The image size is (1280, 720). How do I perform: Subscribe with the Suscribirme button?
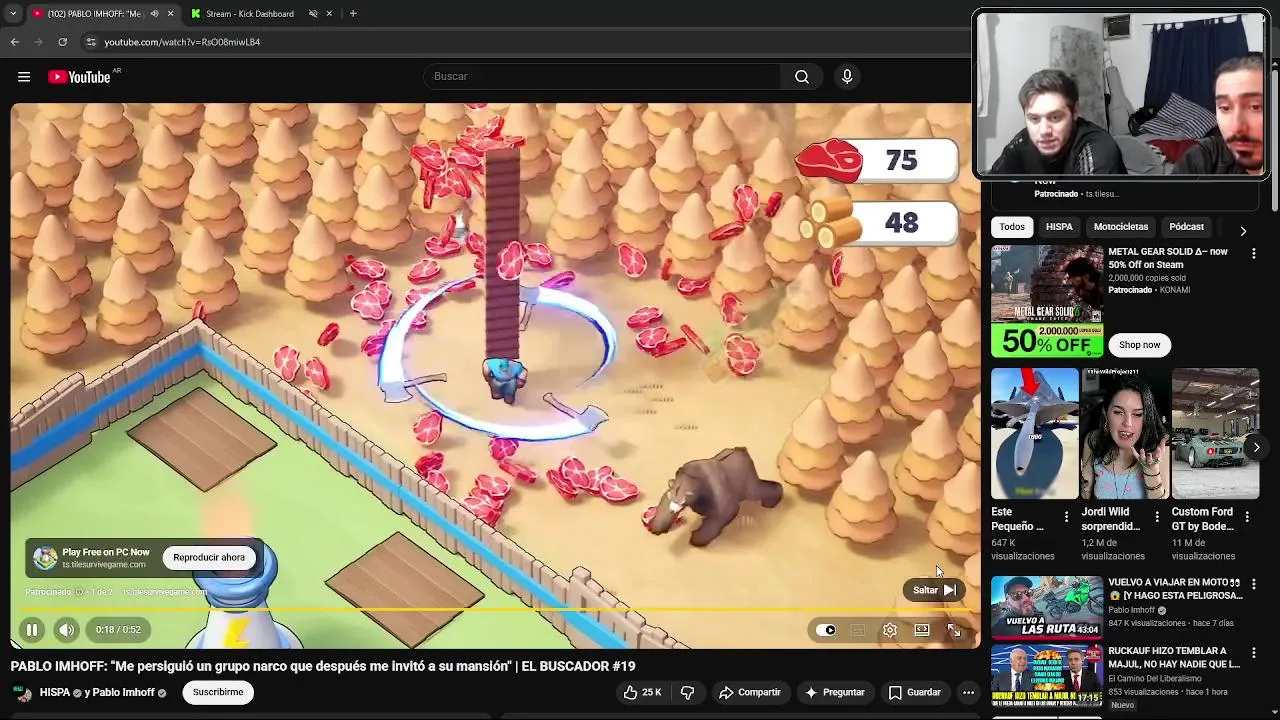218,692
